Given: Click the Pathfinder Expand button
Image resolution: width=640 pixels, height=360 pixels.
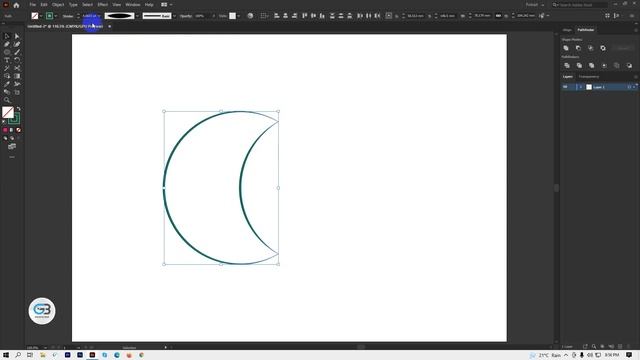Looking at the screenshot, I should coord(623,48).
